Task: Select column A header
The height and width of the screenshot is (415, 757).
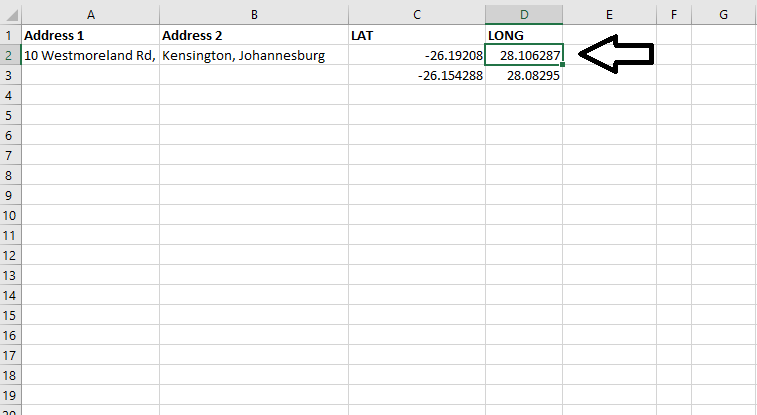Action: pyautogui.click(x=90, y=14)
